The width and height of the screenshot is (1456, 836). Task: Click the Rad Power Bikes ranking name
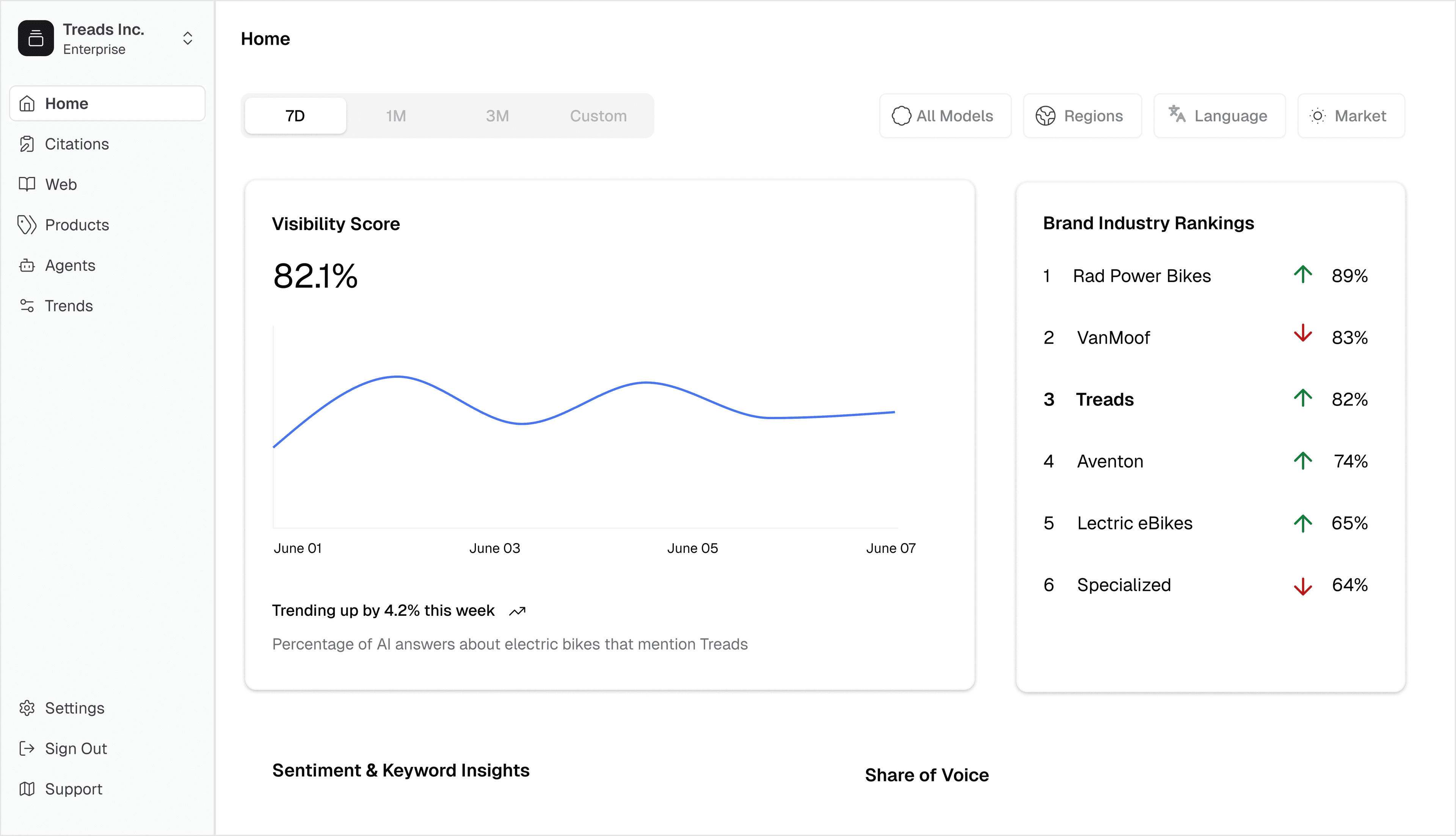tap(1142, 276)
